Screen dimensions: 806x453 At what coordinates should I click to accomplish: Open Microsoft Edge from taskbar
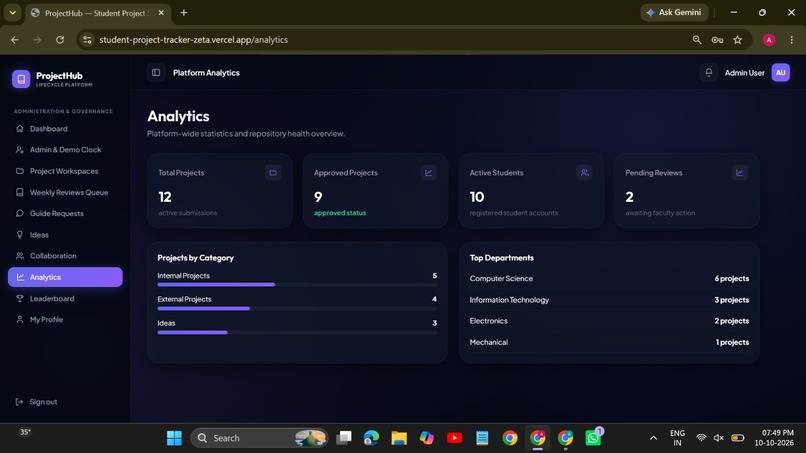click(x=371, y=438)
